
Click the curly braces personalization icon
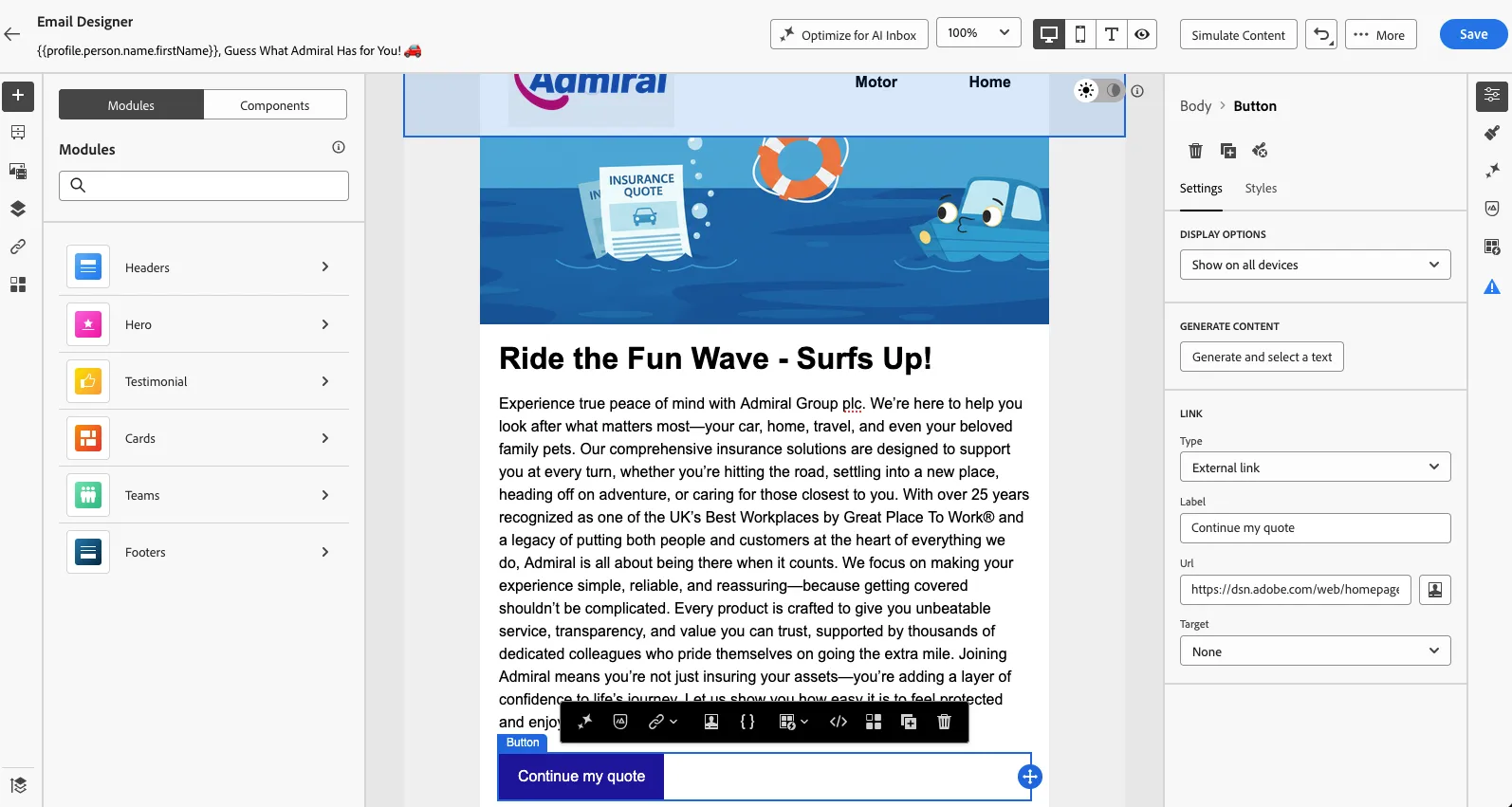(x=747, y=722)
